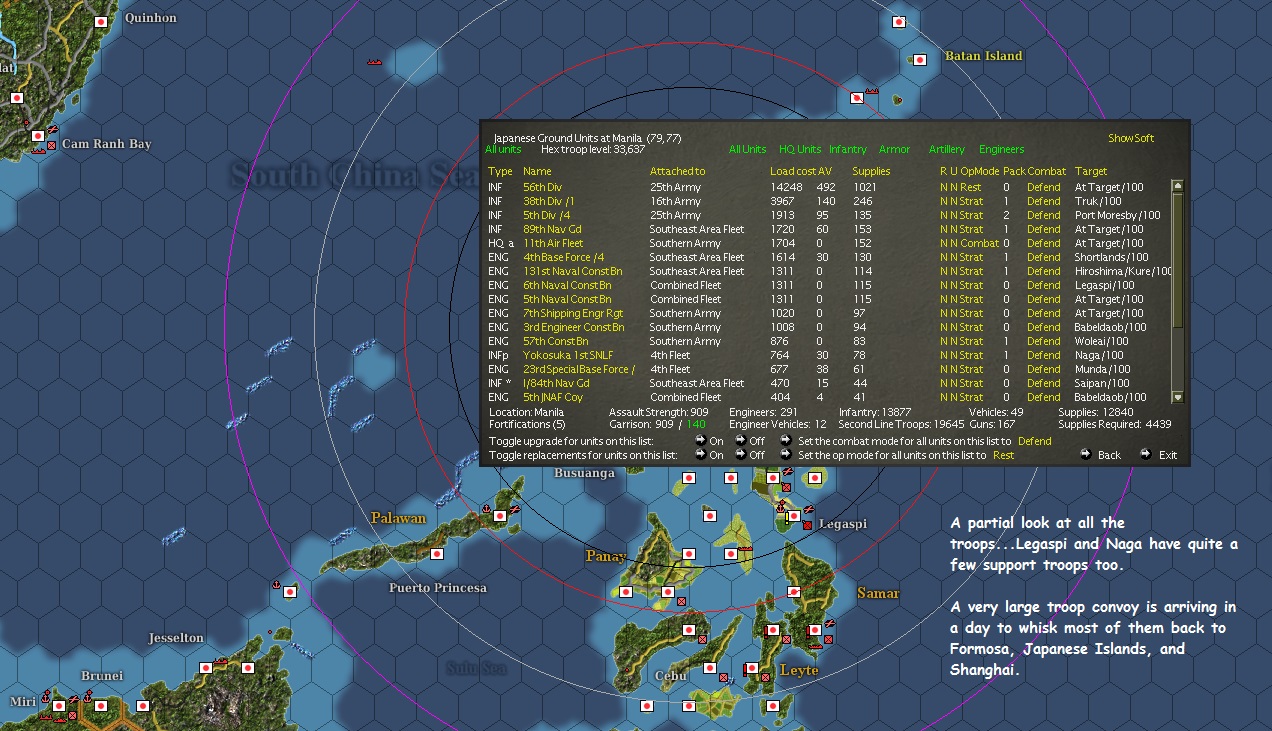Sort the list by Target column
The height and width of the screenshot is (731, 1272).
pyautogui.click(x=1091, y=171)
